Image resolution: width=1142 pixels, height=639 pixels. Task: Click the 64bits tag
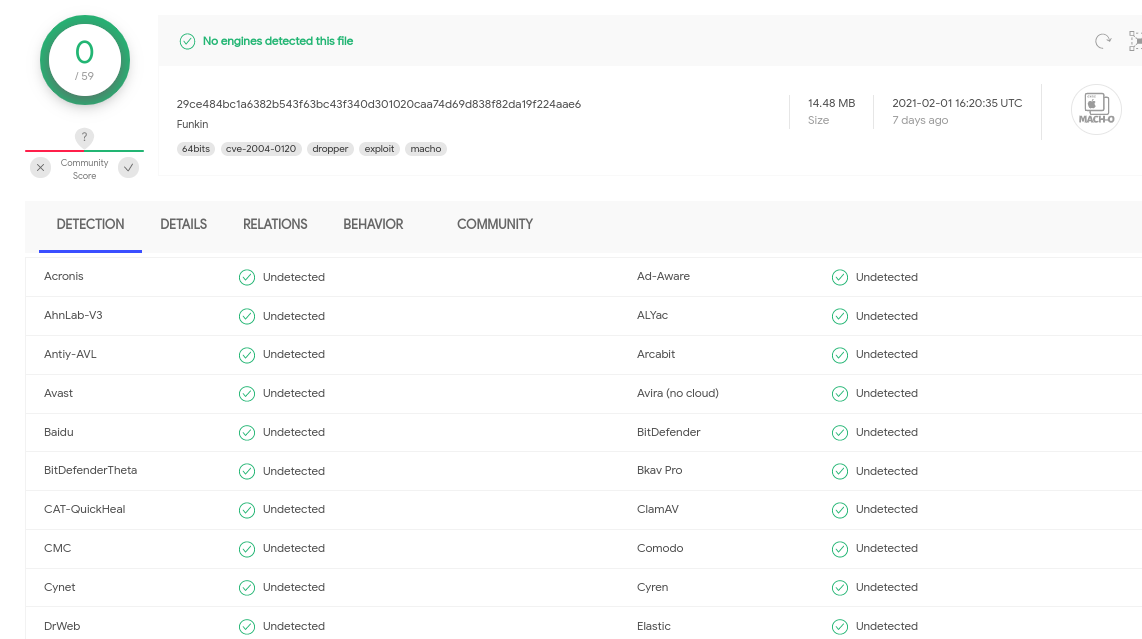[x=196, y=149]
